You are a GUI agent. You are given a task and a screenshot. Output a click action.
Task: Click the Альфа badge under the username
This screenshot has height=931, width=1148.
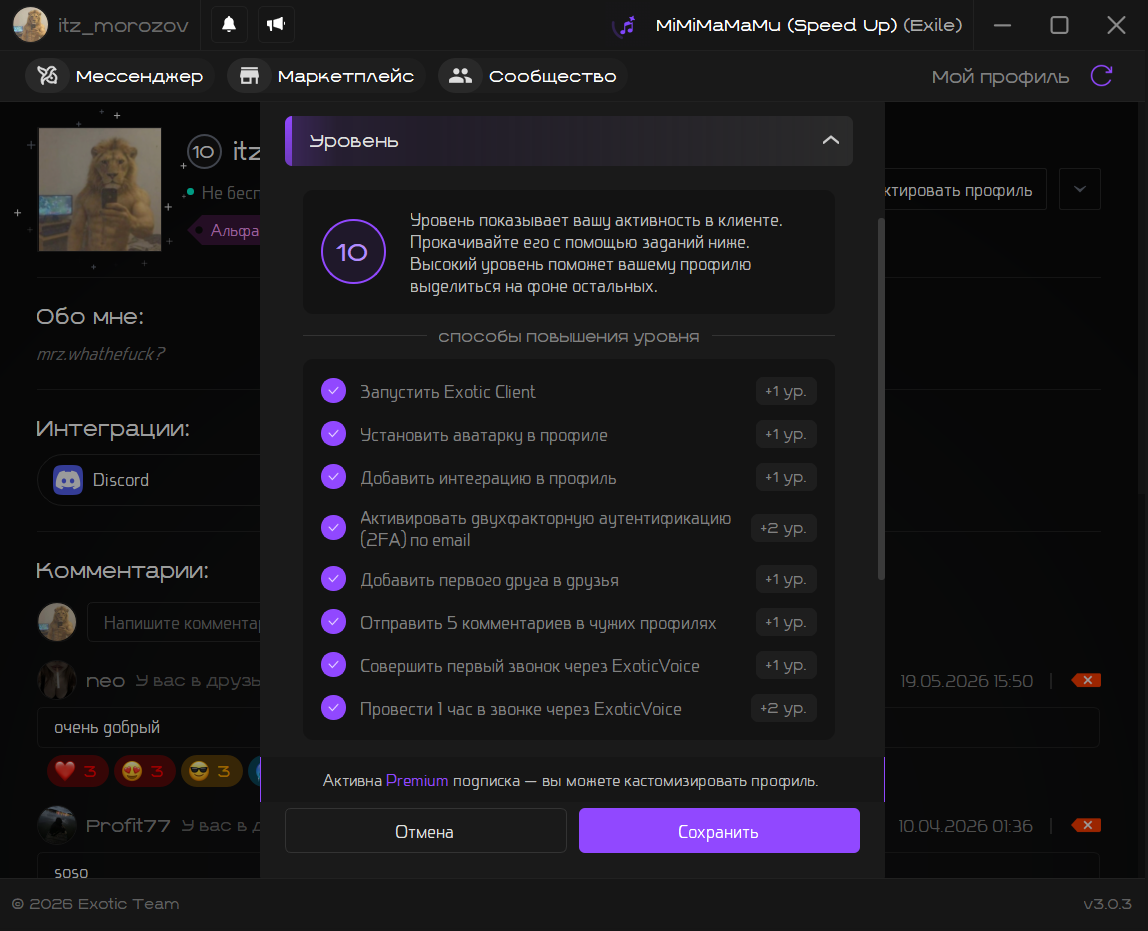click(x=226, y=231)
